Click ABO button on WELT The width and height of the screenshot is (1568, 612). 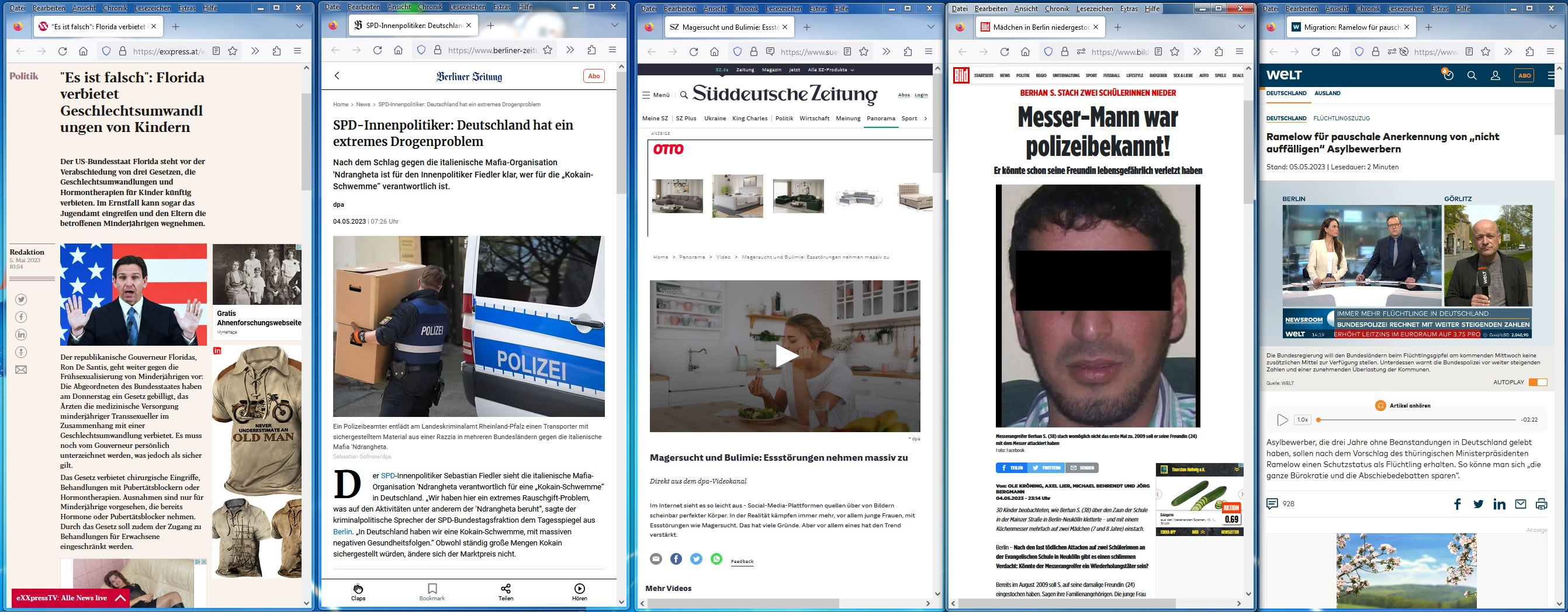click(1524, 75)
